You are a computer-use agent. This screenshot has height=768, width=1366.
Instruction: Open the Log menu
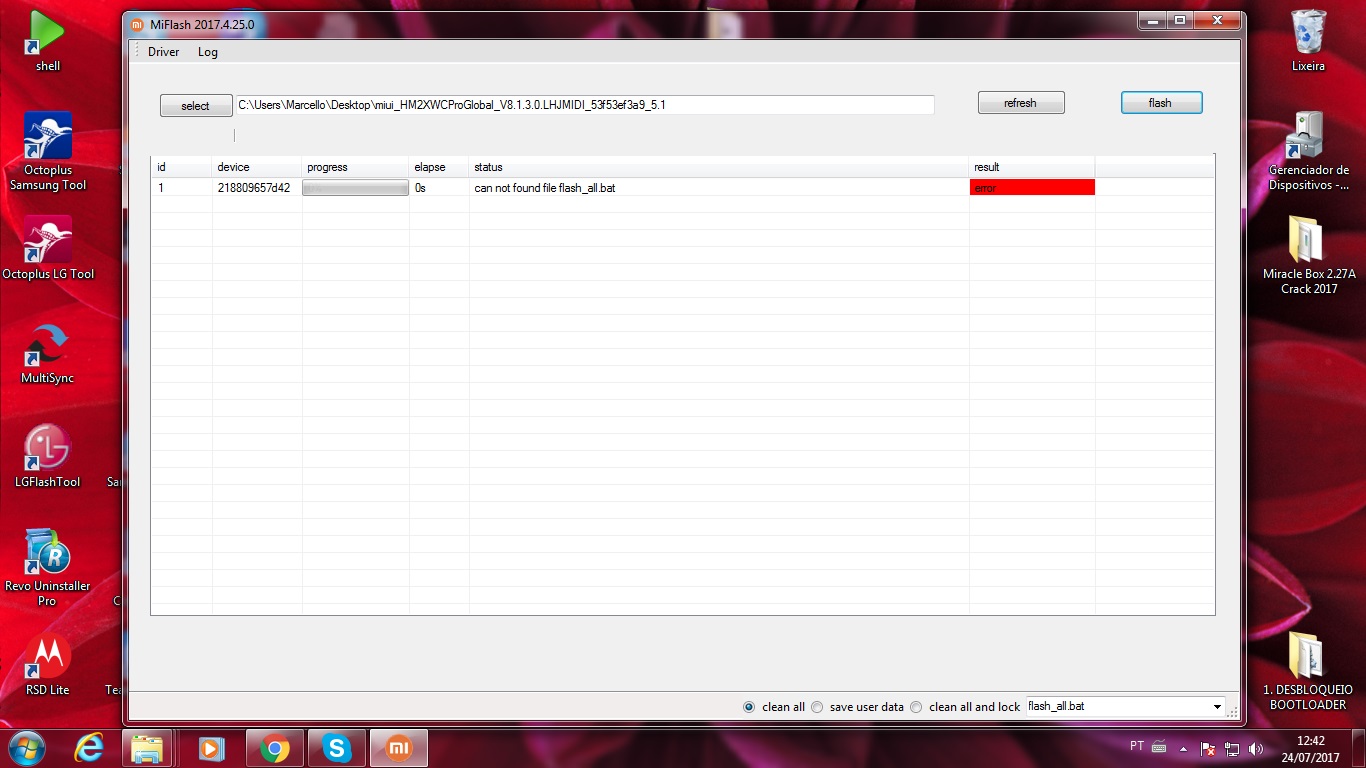tap(208, 52)
